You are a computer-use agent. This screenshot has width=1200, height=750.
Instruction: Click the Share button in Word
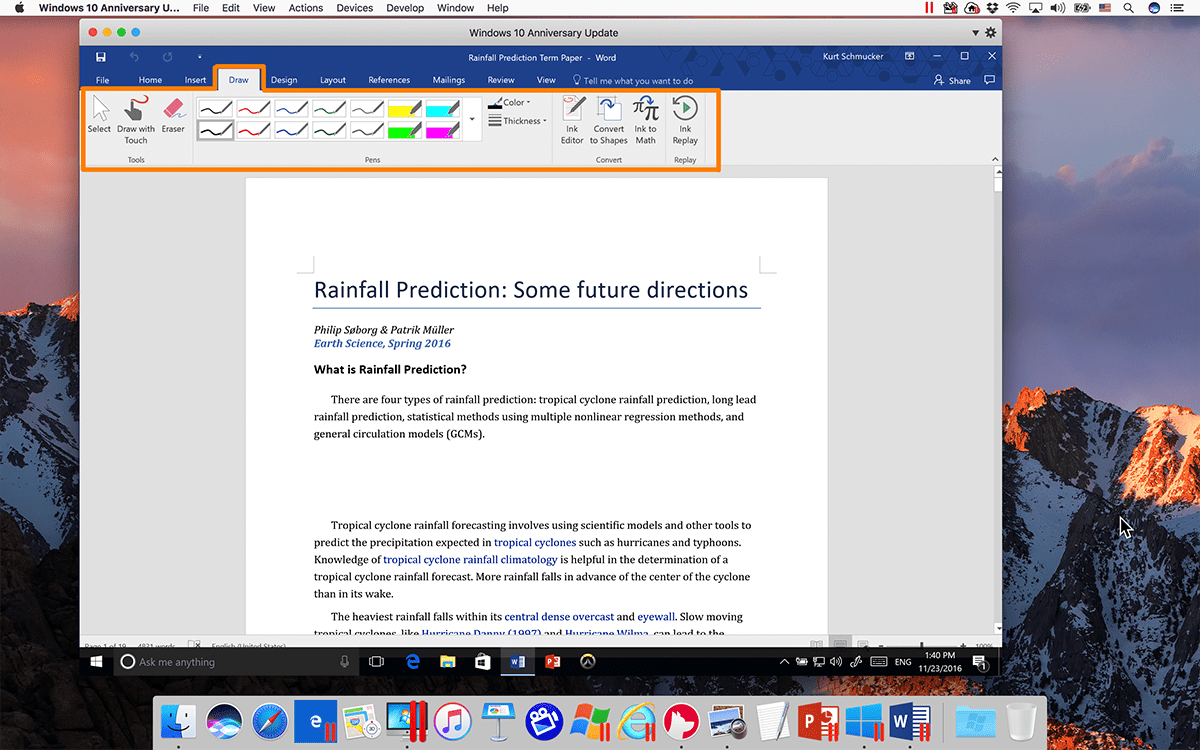(x=952, y=80)
